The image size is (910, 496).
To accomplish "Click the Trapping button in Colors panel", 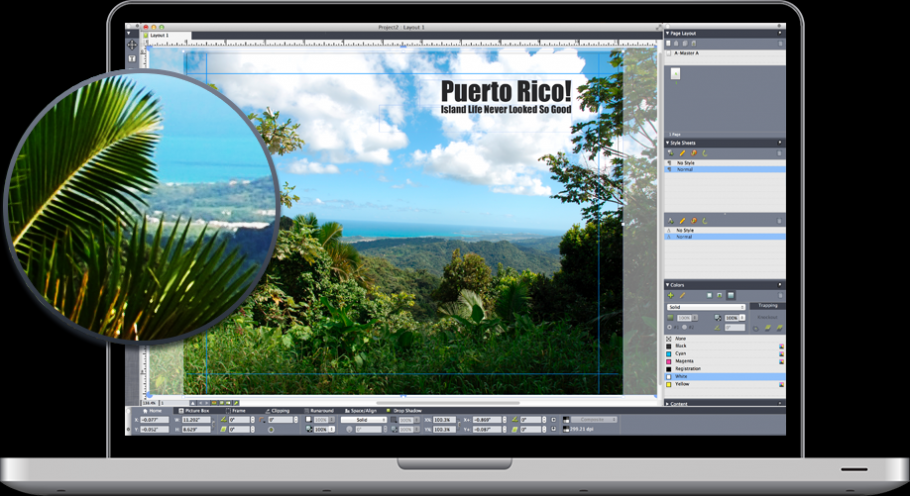I will (x=768, y=306).
